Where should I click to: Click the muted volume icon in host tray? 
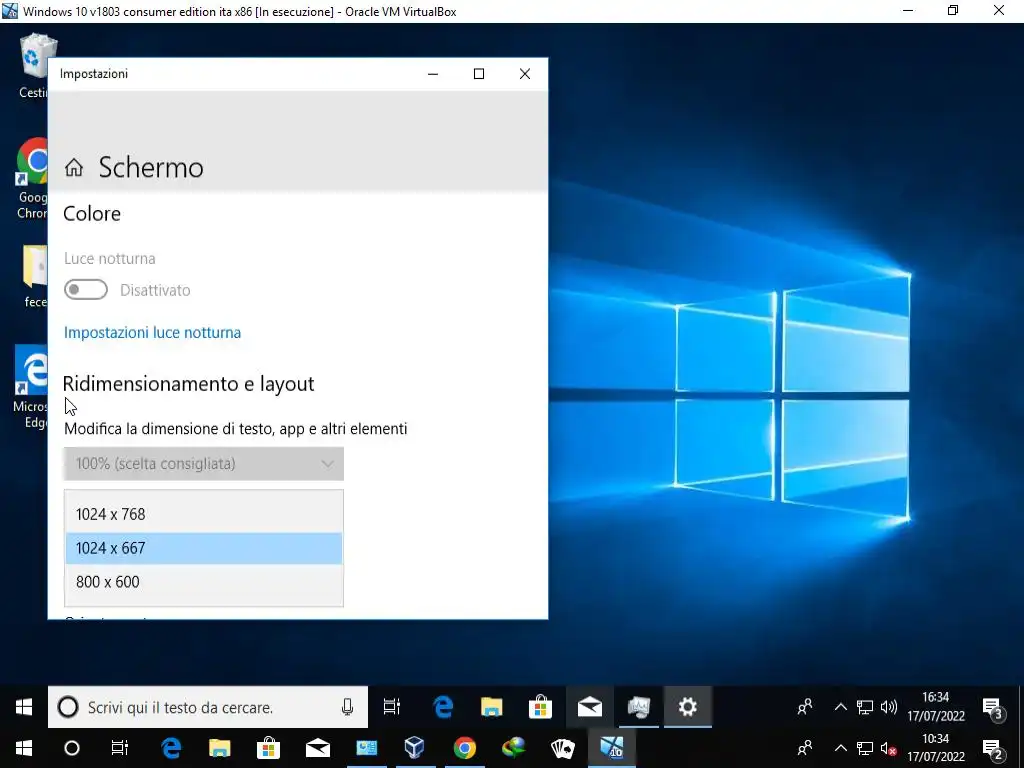pyautogui.click(x=888, y=748)
